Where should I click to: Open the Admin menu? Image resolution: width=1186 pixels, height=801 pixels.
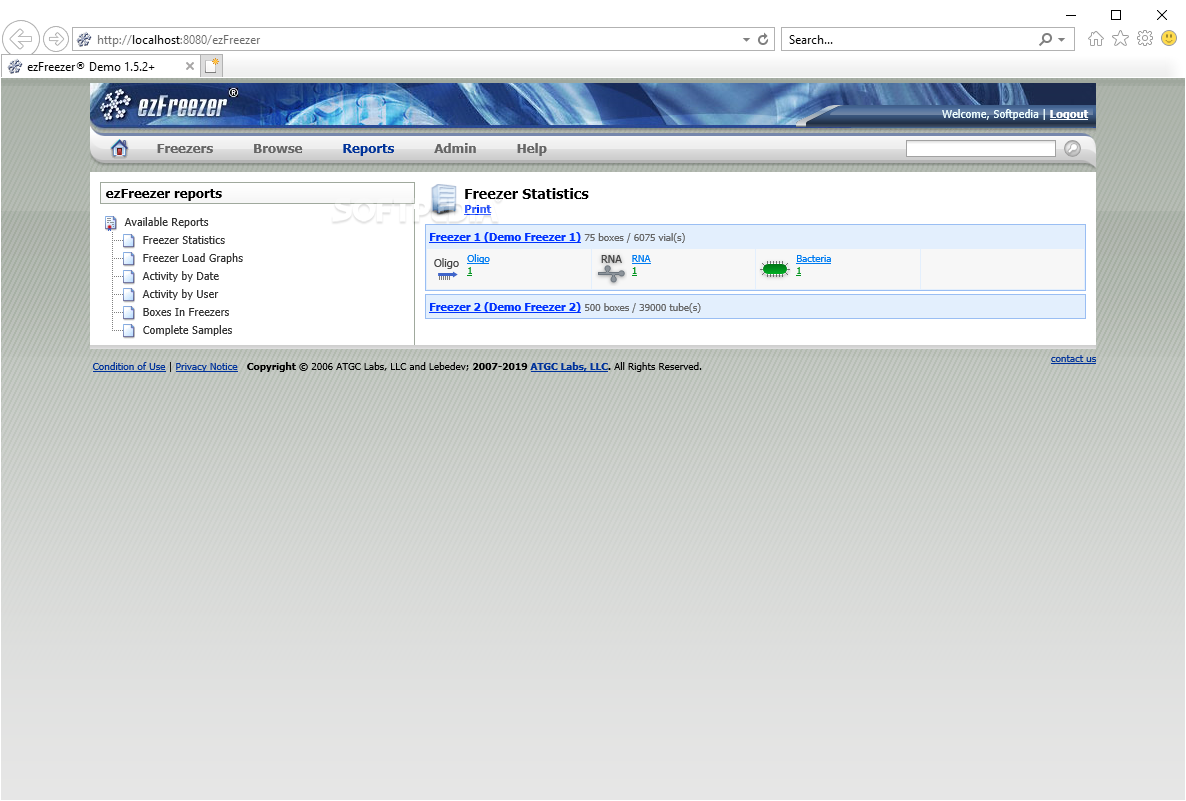click(455, 149)
